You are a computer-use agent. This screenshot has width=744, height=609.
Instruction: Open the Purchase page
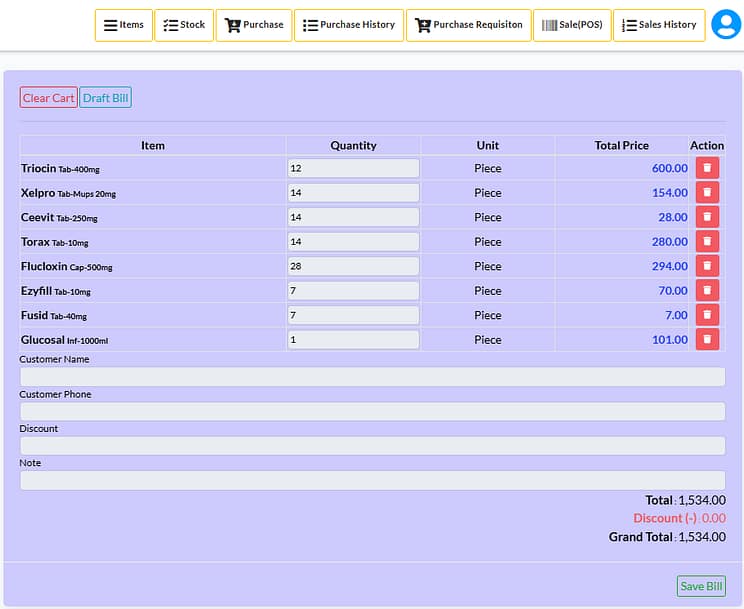click(x=254, y=25)
